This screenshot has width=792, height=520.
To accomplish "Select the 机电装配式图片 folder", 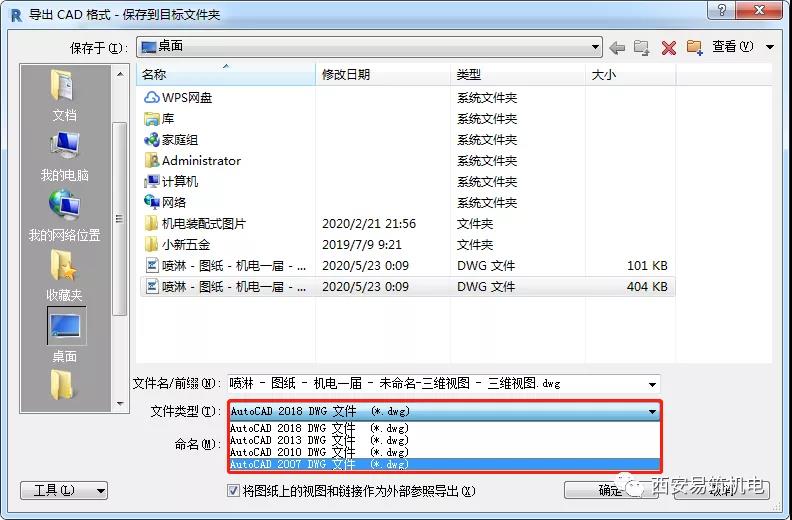I will click(195, 224).
